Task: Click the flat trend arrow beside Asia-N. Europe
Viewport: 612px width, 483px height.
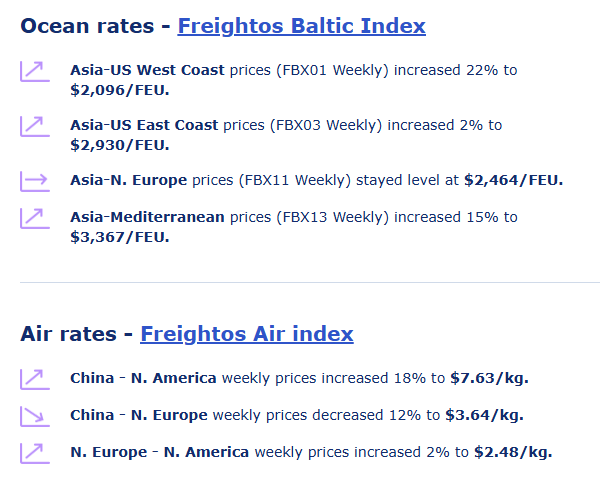Action: [34, 181]
